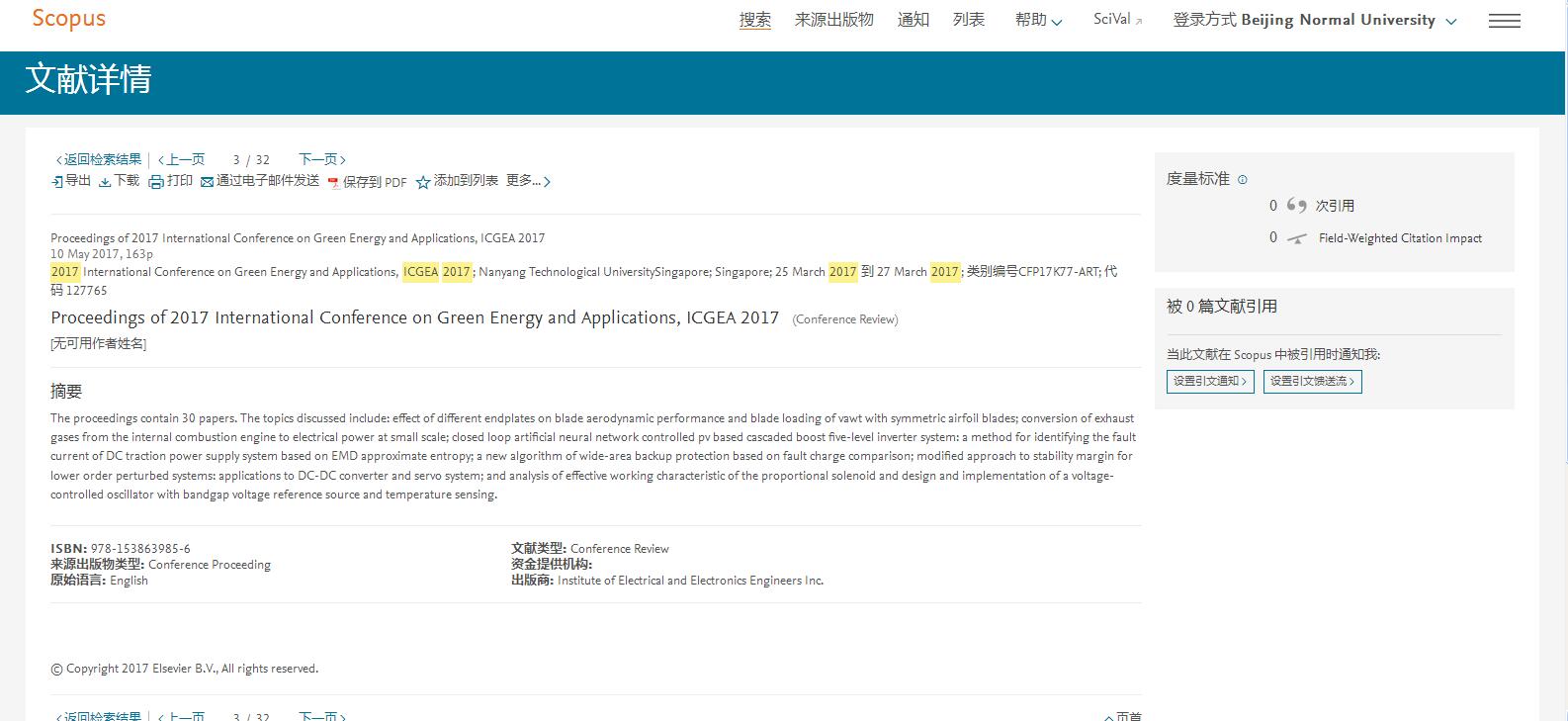This screenshot has height=721, width=1568.
Task: Click the citation quote marks icon
Action: (x=1296, y=206)
